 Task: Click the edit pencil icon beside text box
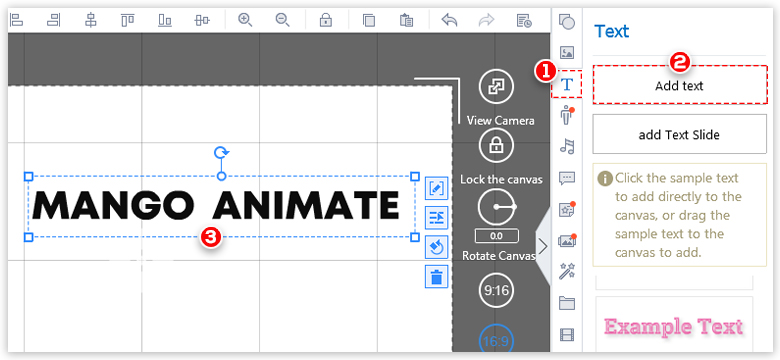[437, 189]
